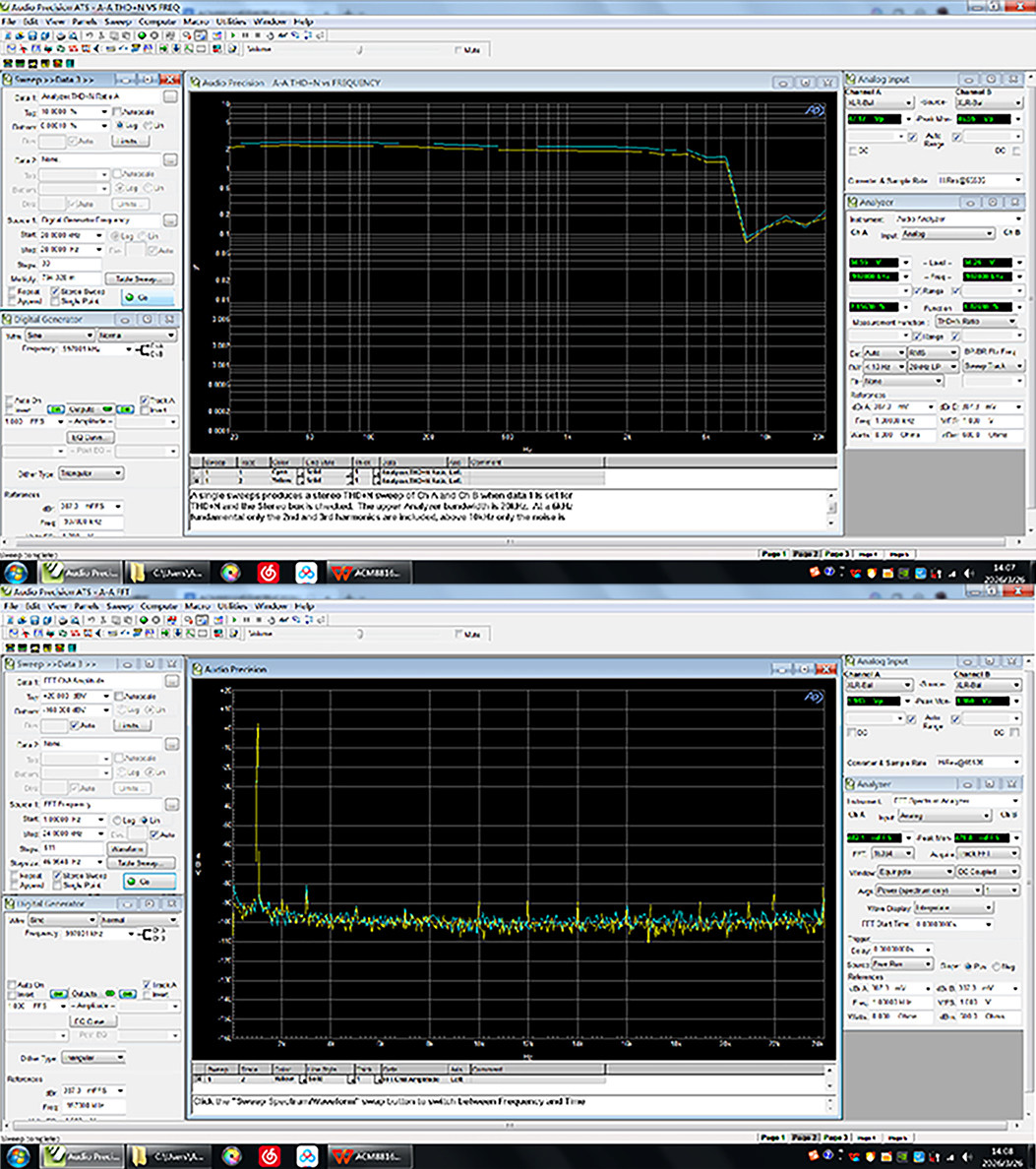Switch to Page 3 tab in FFT window
1036x1169 pixels.
click(835, 1138)
